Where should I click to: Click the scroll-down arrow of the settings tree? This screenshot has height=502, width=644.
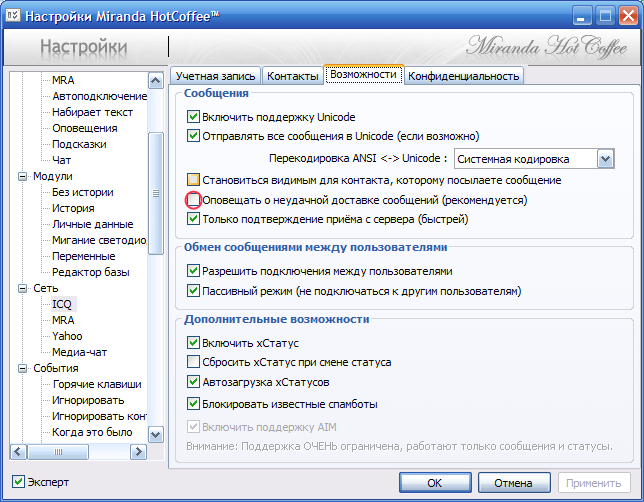[x=156, y=435]
